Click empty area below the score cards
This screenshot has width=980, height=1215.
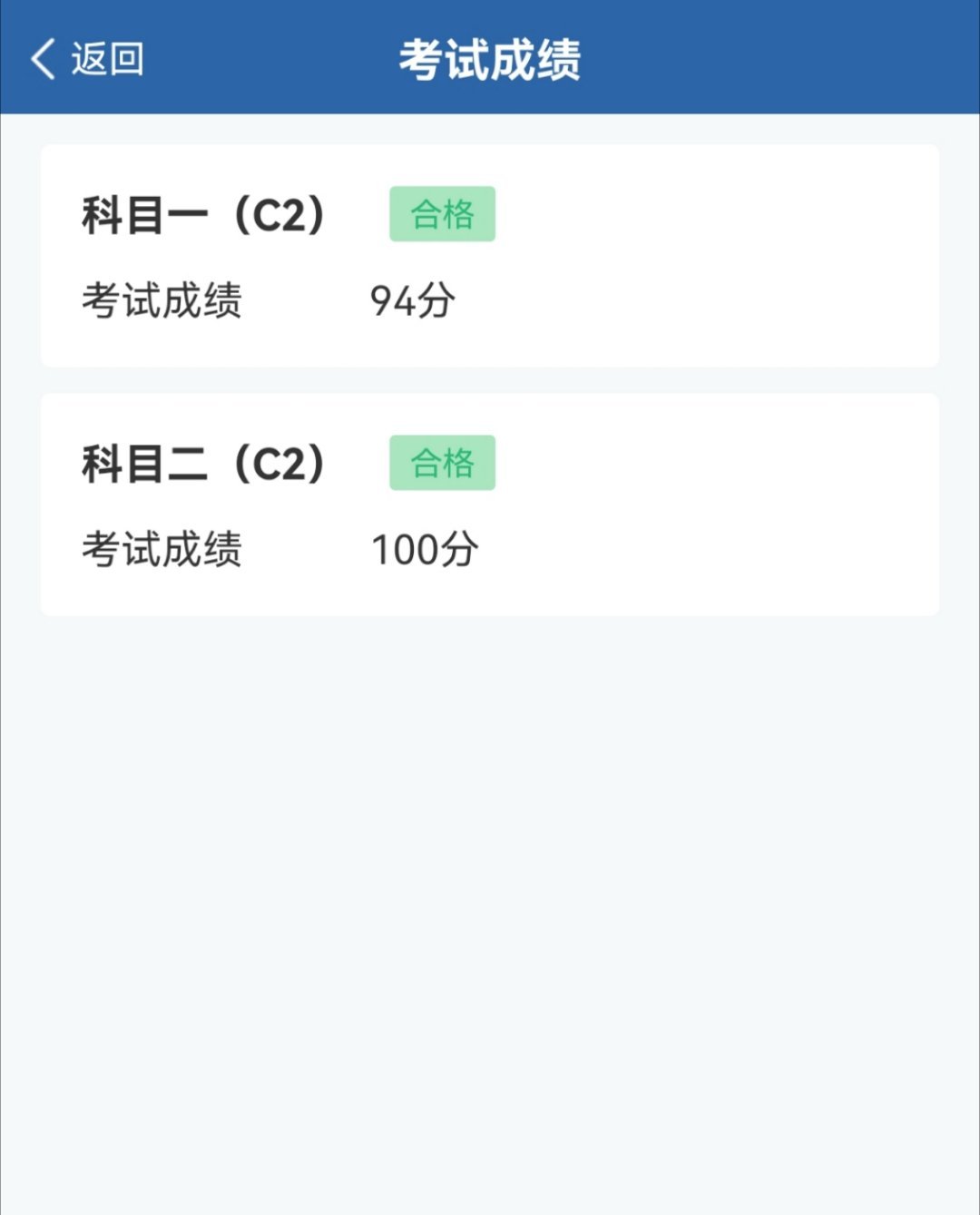coord(490,907)
